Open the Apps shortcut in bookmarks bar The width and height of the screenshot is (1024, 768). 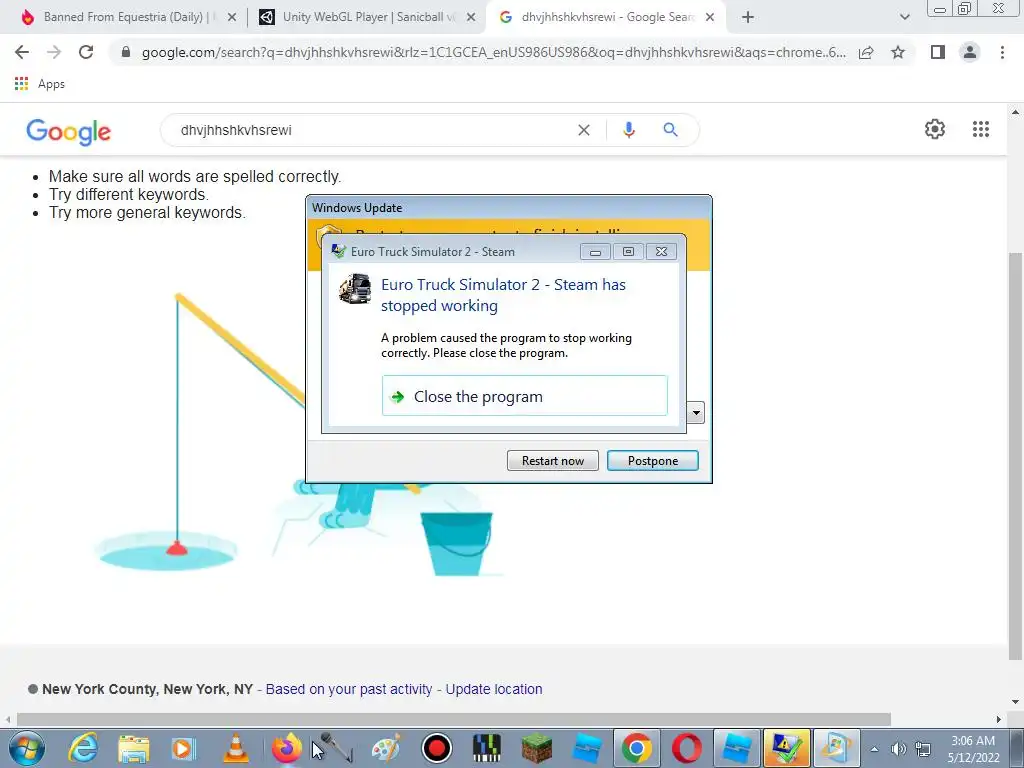[40, 84]
